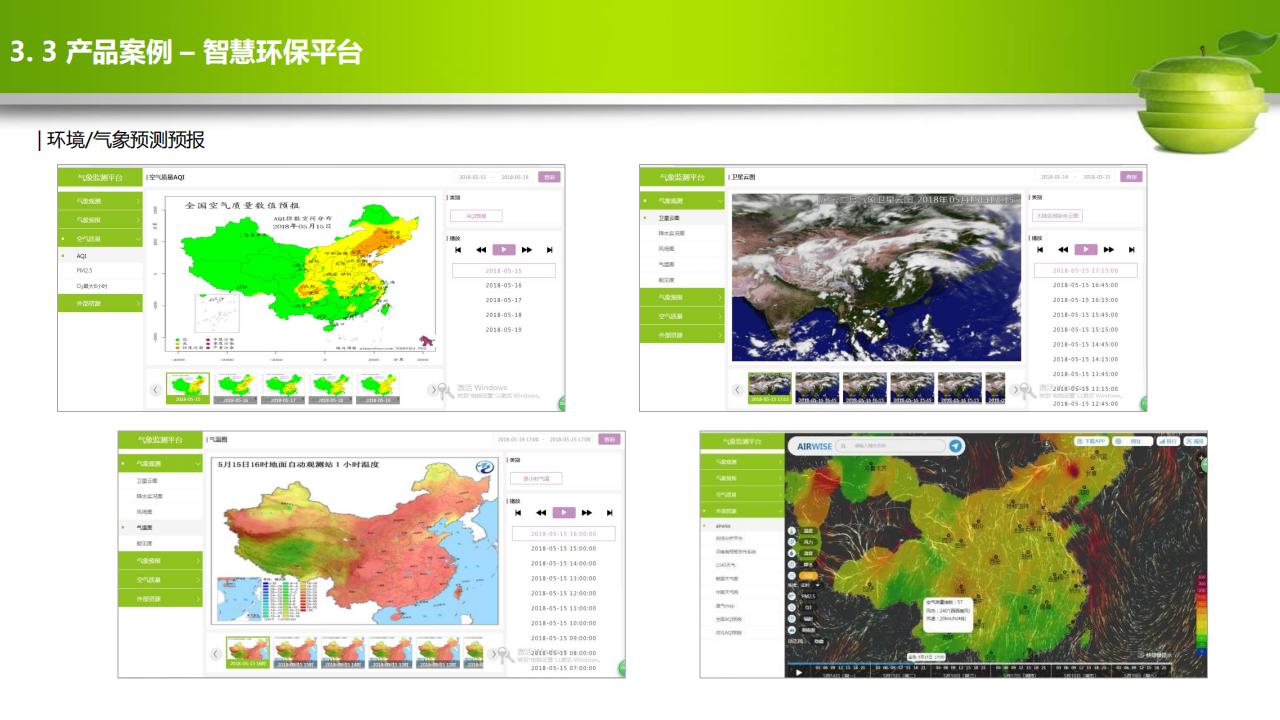Show next thumbnails in 卫星云图 panel
Viewport: 1280px width, 720px height.
pos(1015,390)
